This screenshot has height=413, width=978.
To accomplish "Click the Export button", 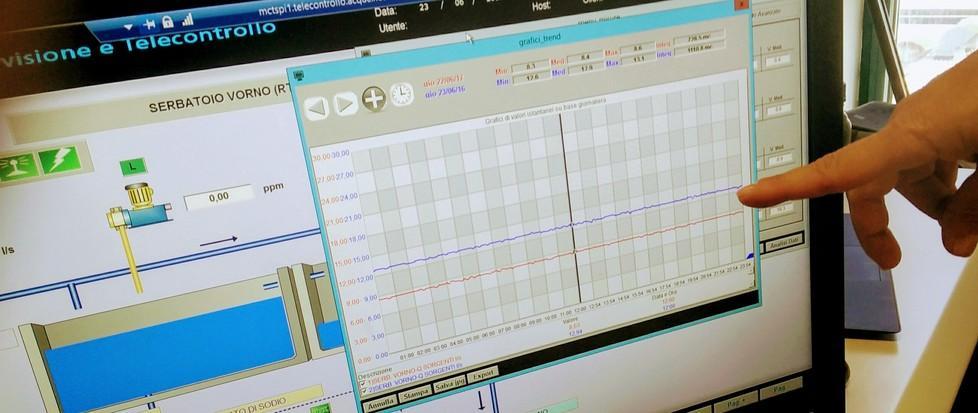I will (484, 374).
